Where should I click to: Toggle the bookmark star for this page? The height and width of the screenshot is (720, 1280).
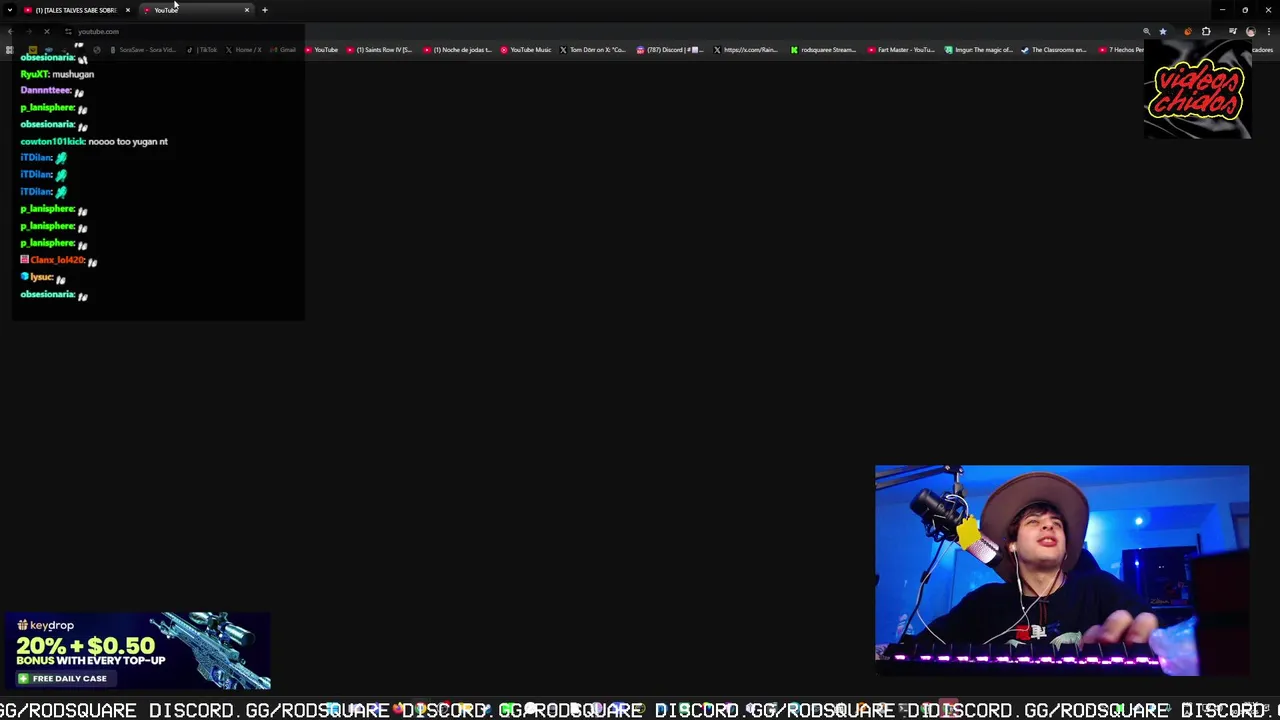(x=1162, y=31)
